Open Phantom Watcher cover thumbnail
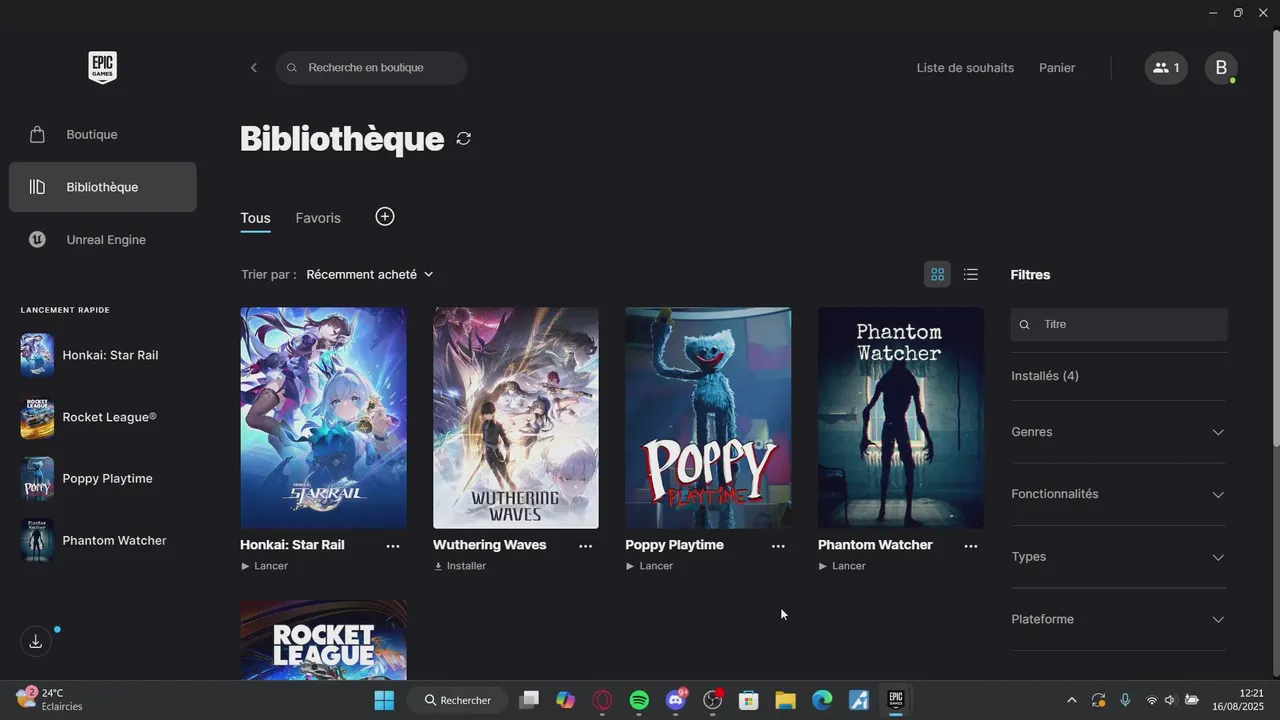This screenshot has width=1280, height=720. (901, 418)
